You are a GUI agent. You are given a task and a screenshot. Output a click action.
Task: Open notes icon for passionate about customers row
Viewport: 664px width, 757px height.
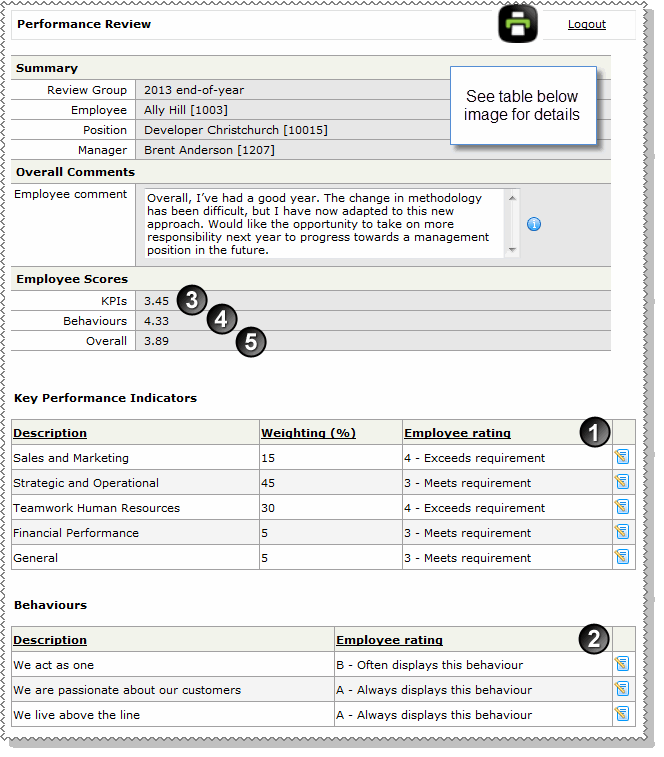(x=622, y=689)
